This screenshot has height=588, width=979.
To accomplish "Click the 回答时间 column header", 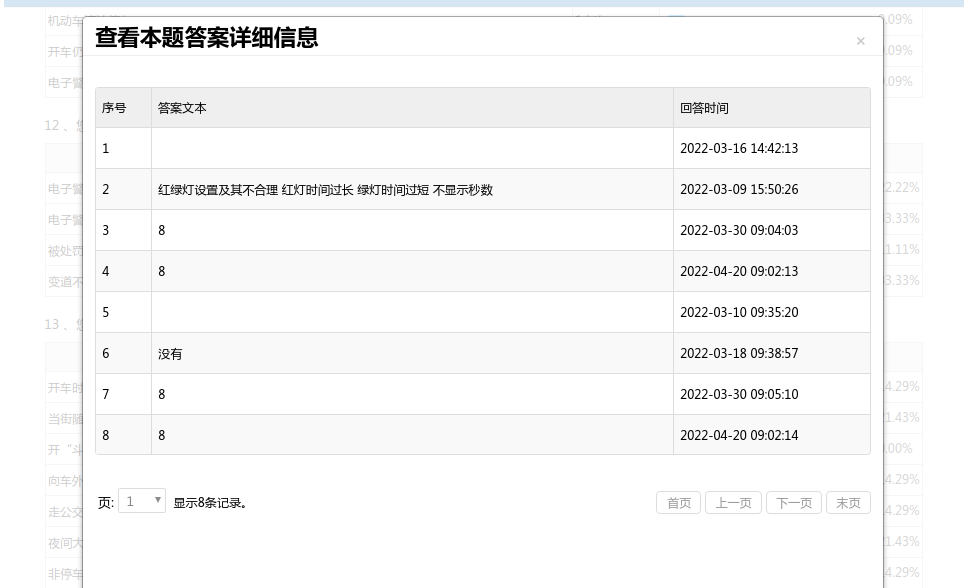I will [x=704, y=108].
